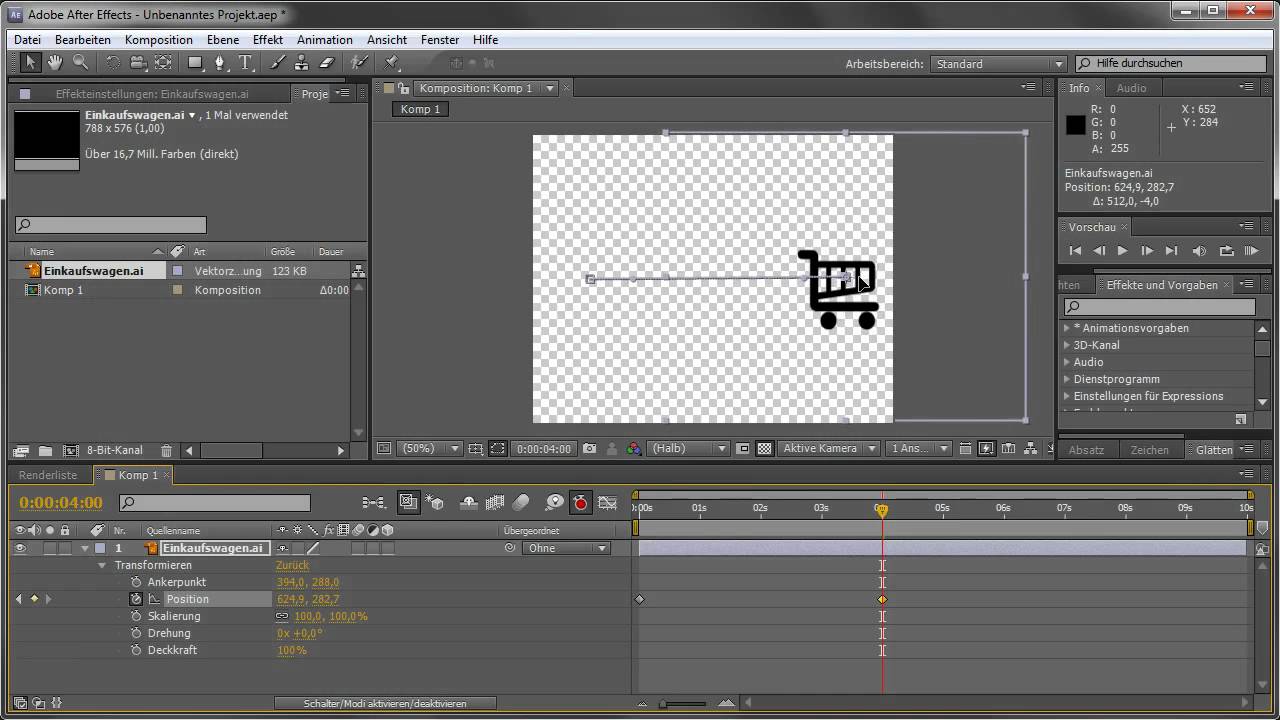
Task: Switch to the Zeichen tab
Action: pyautogui.click(x=1150, y=450)
